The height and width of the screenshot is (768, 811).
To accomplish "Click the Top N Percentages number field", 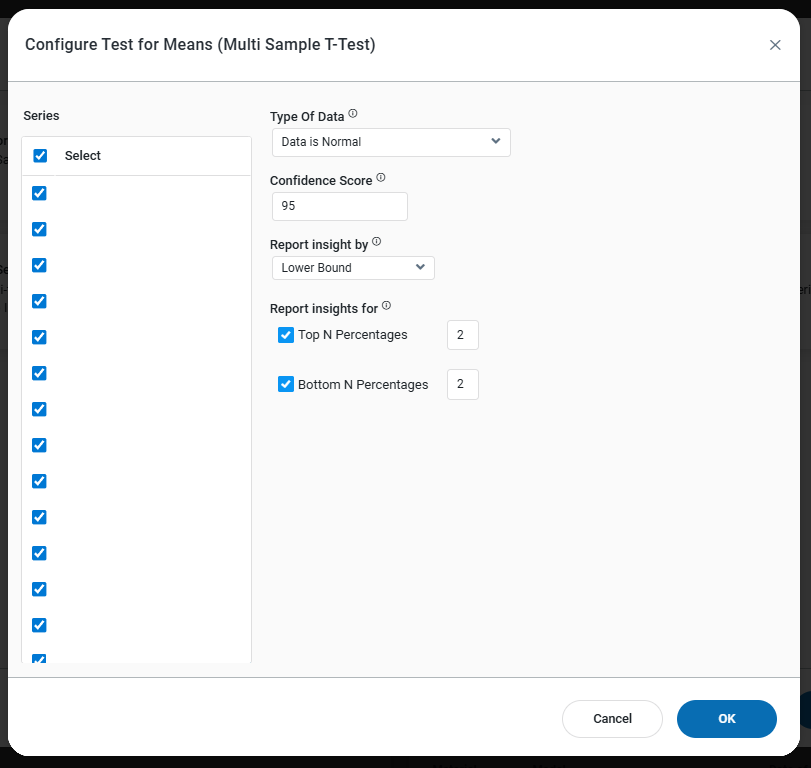I will [462, 335].
